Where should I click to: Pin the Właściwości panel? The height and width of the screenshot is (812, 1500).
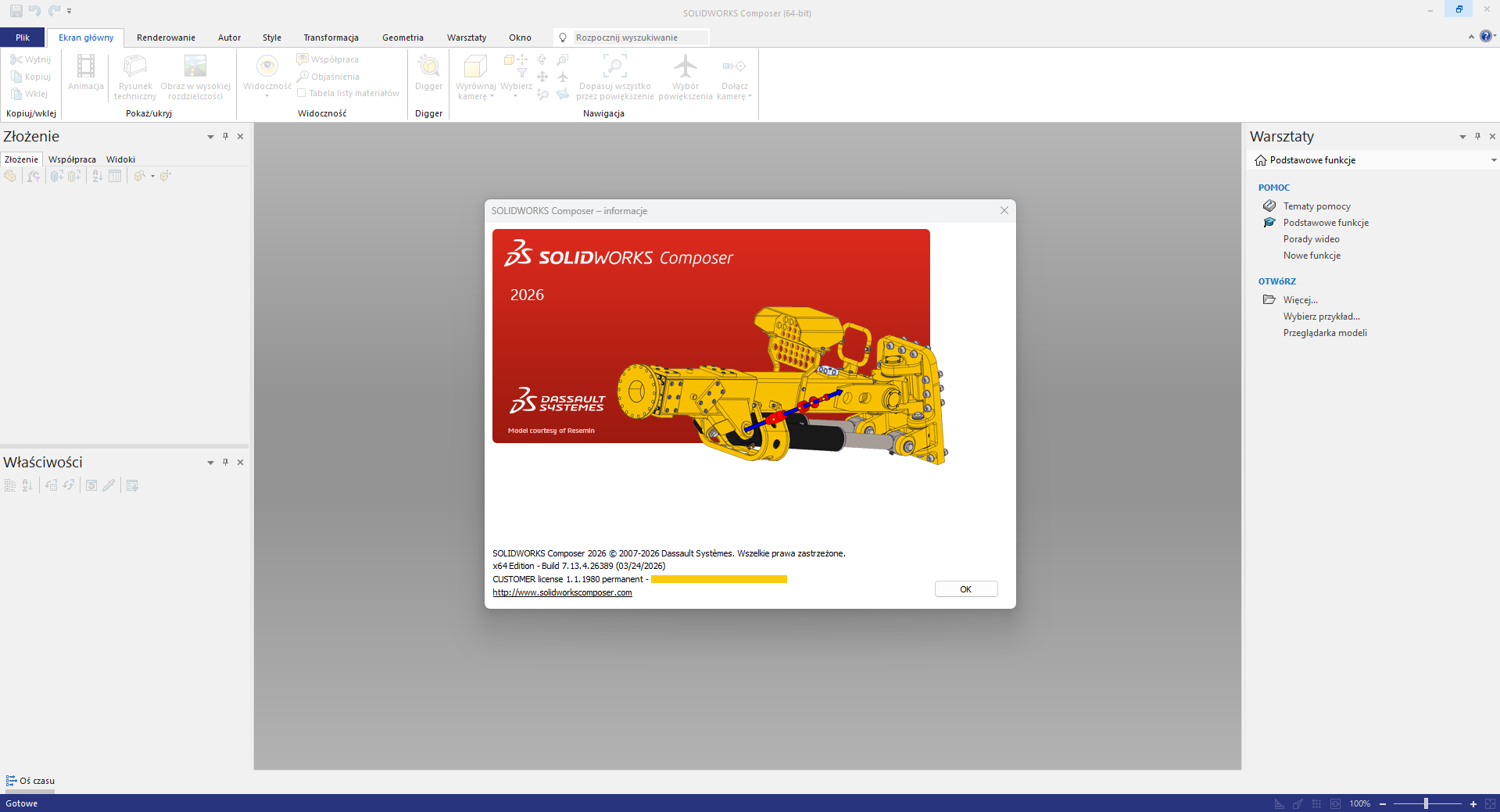pos(225,462)
